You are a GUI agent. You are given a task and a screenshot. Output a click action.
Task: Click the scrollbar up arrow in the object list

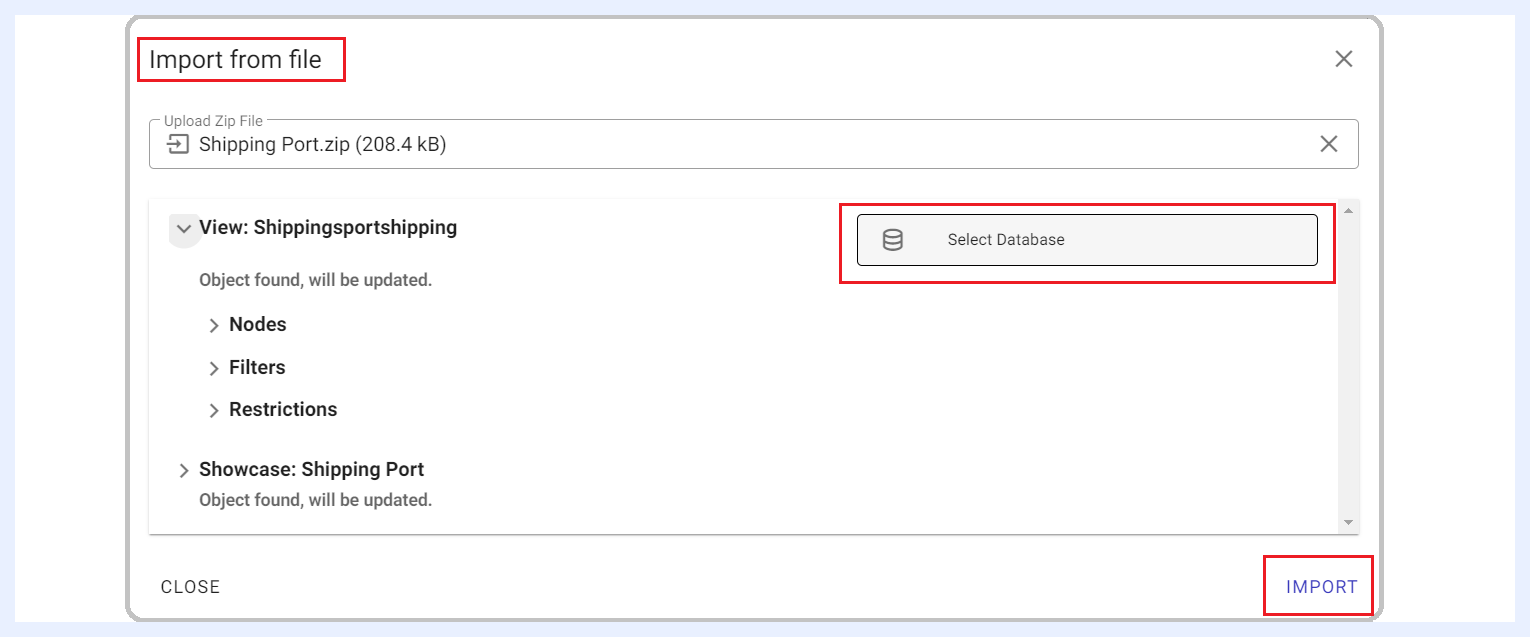(x=1348, y=211)
